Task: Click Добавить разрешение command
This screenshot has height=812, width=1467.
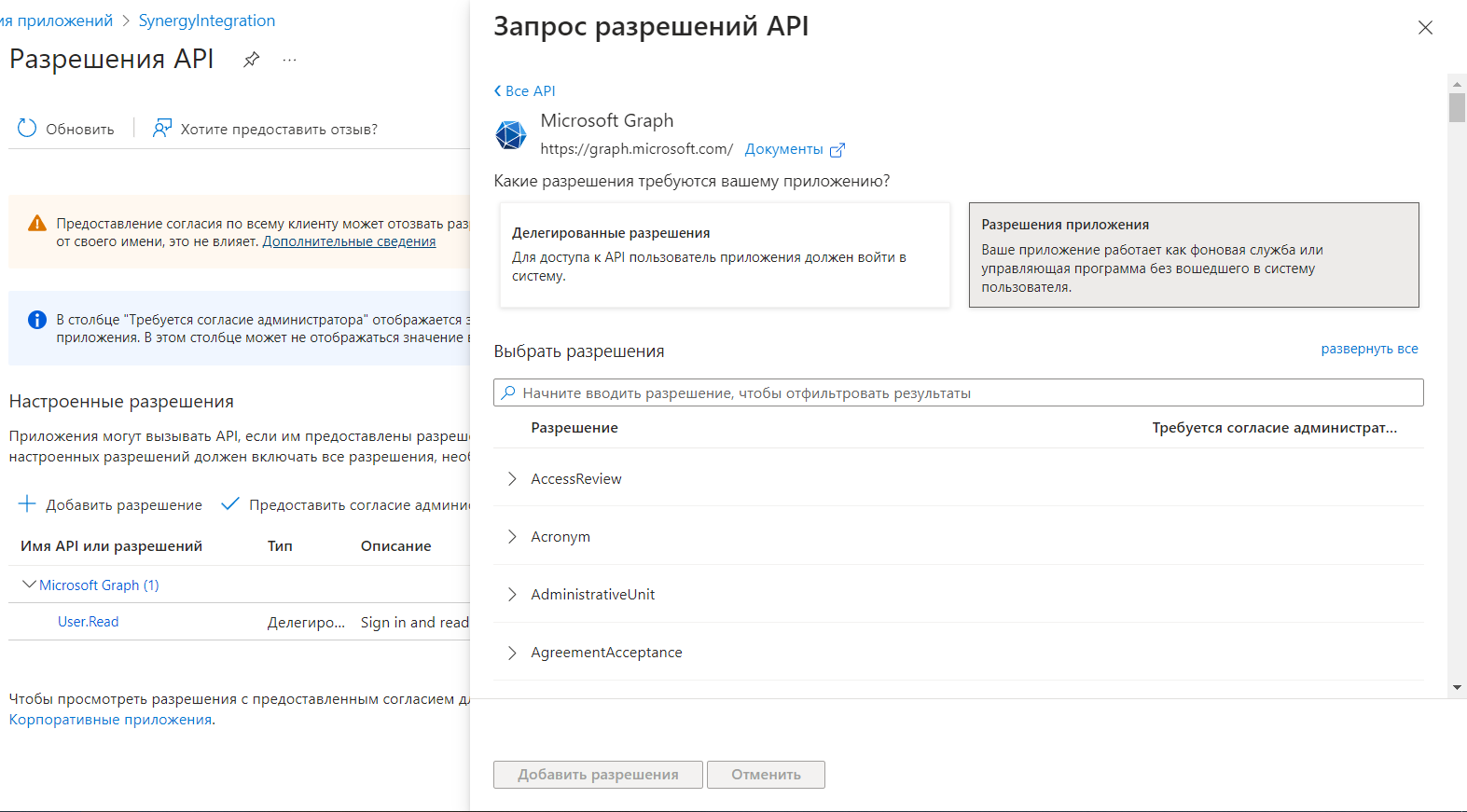Action: pos(110,504)
